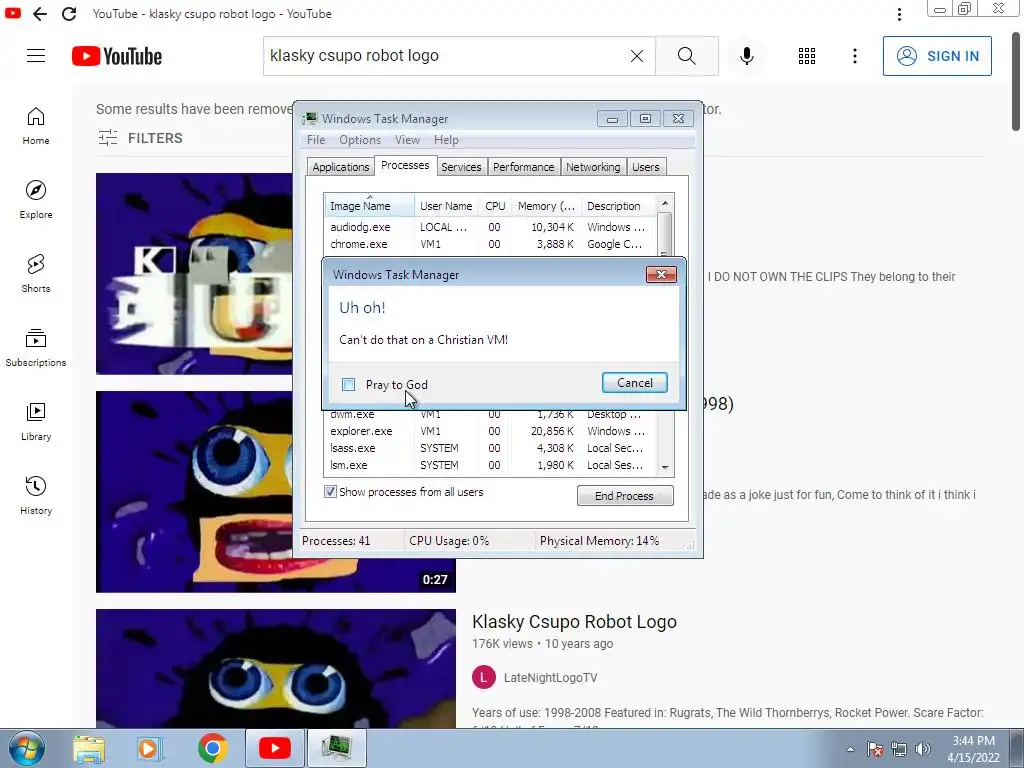This screenshot has height=768, width=1024.
Task: Tick the Pray to God checkbox
Action: point(349,385)
